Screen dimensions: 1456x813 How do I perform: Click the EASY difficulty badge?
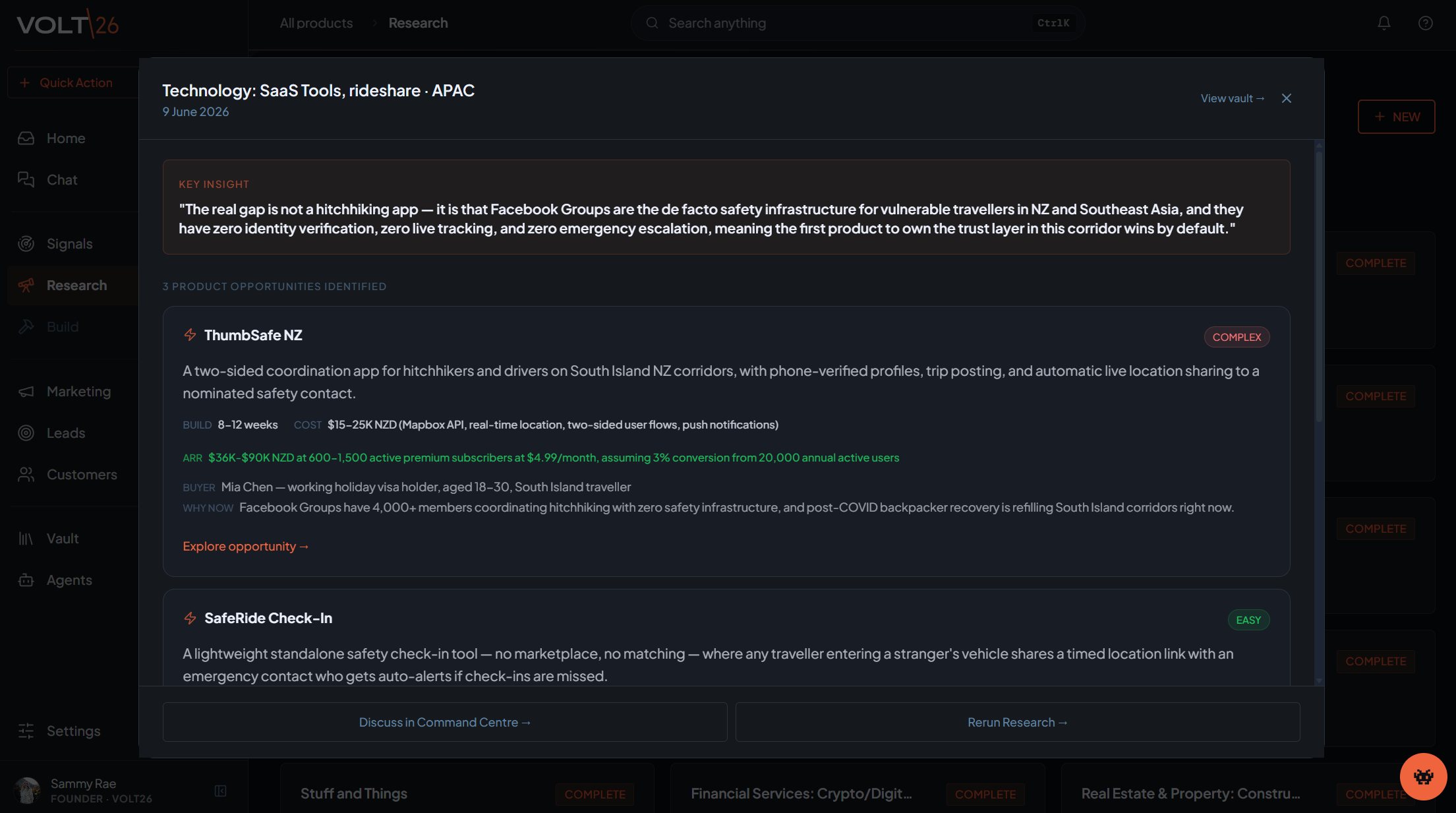[1248, 620]
